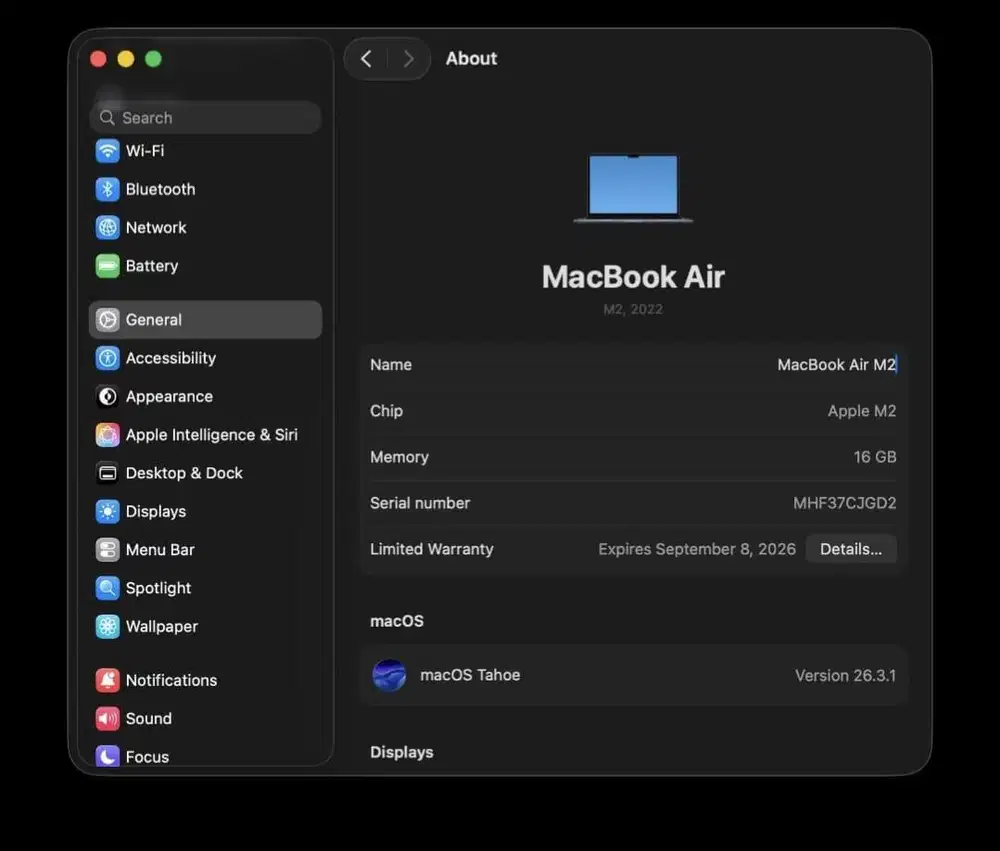
Task: Click the Network globe icon
Action: click(x=107, y=227)
